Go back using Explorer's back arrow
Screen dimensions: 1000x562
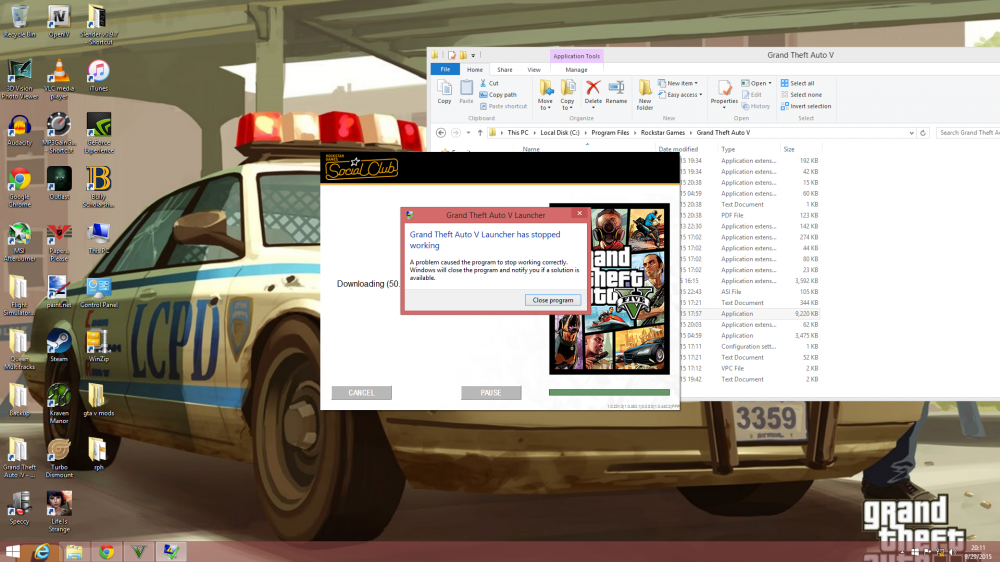(x=441, y=133)
